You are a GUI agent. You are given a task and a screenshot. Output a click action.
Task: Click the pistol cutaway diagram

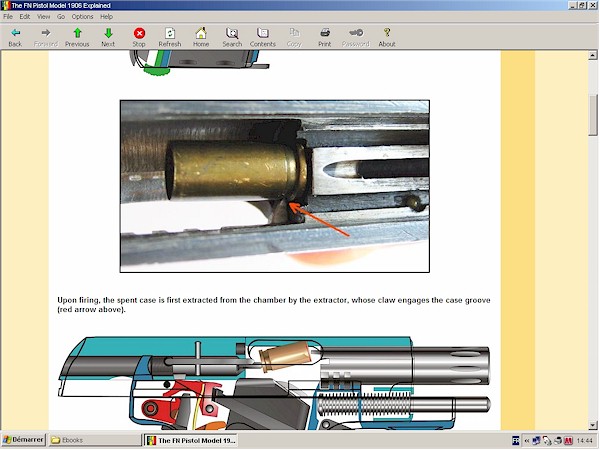pyautogui.click(x=274, y=383)
